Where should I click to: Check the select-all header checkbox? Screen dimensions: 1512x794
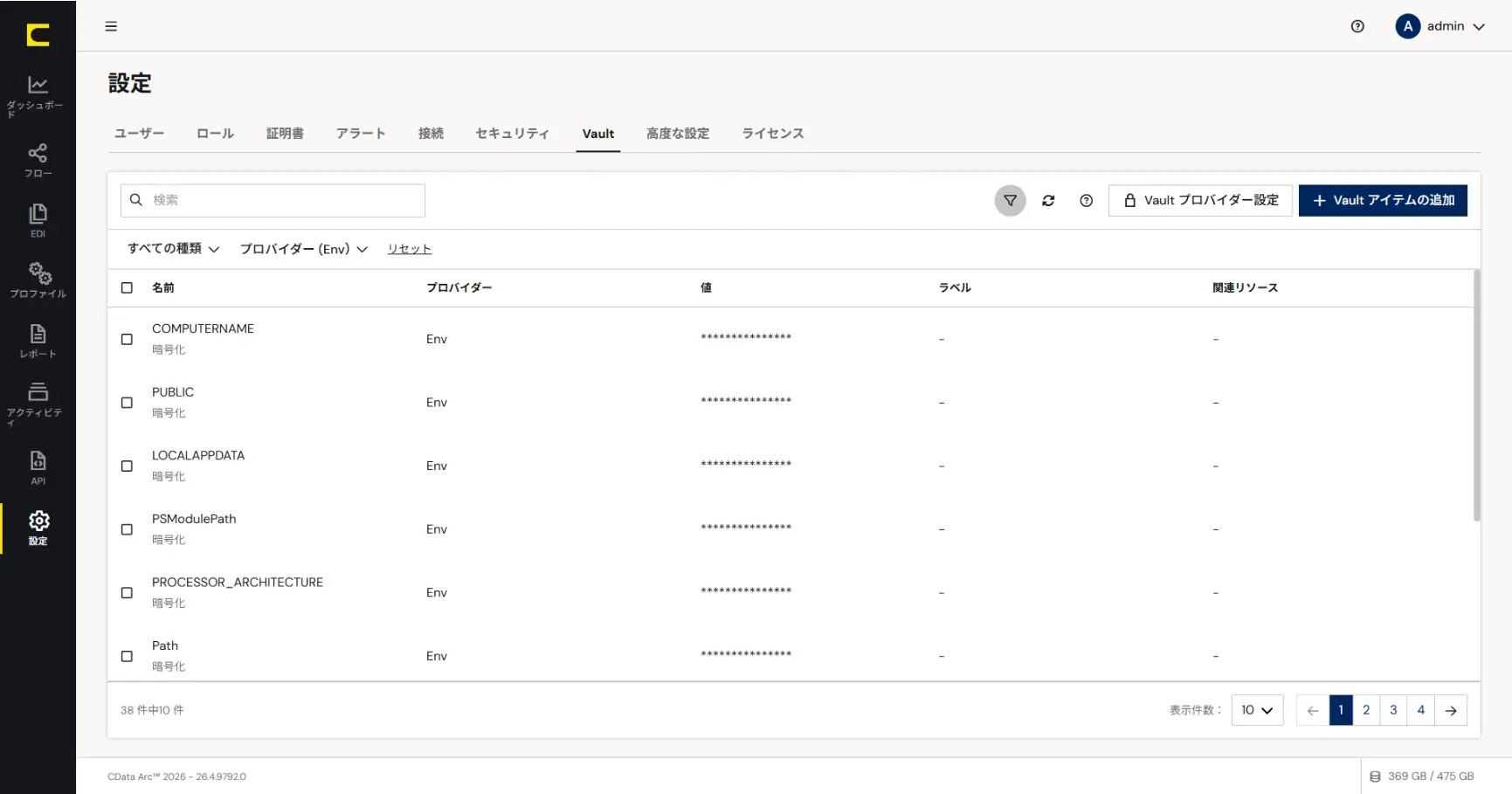(x=127, y=287)
